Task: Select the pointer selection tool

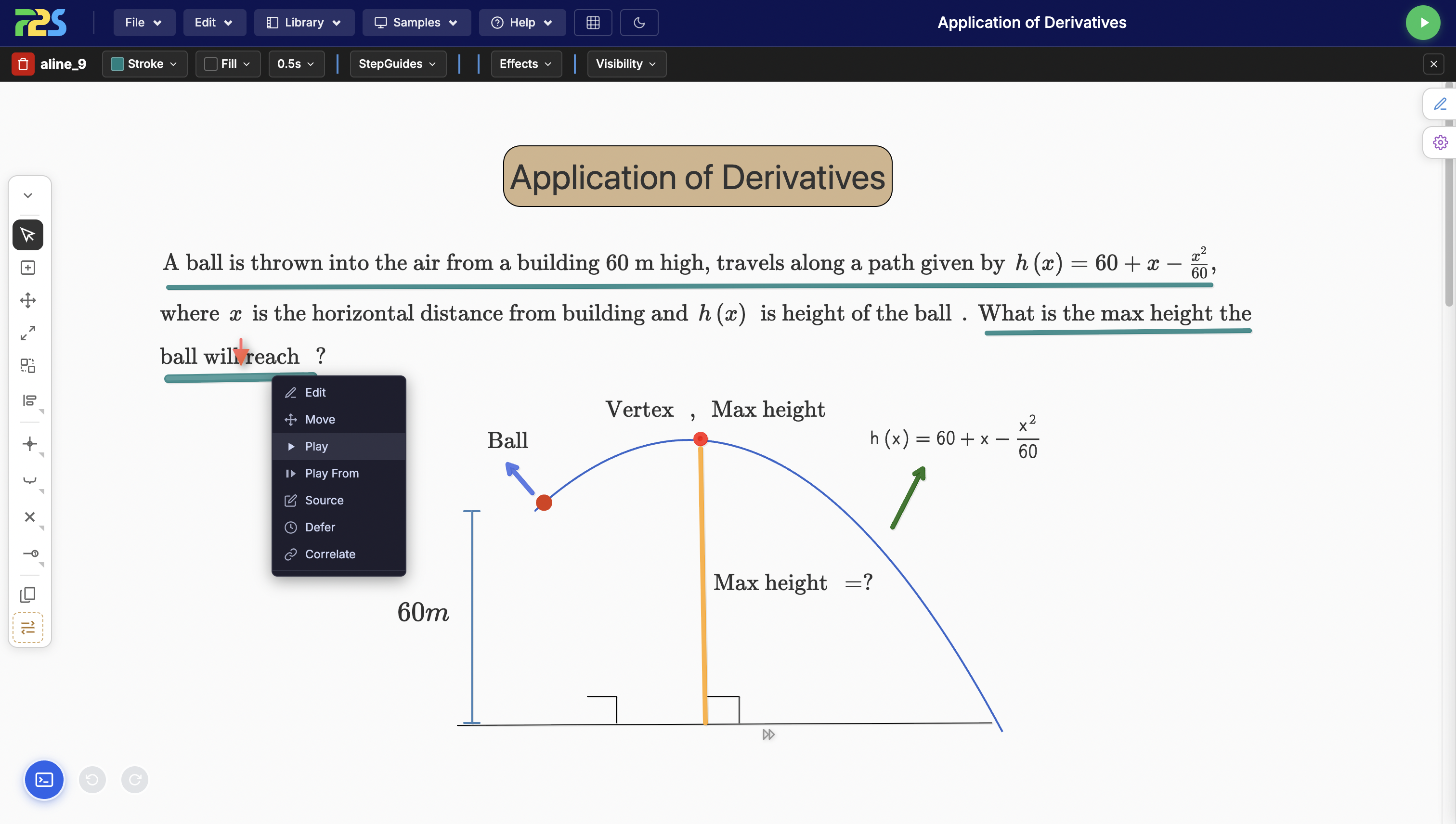Action: [28, 235]
